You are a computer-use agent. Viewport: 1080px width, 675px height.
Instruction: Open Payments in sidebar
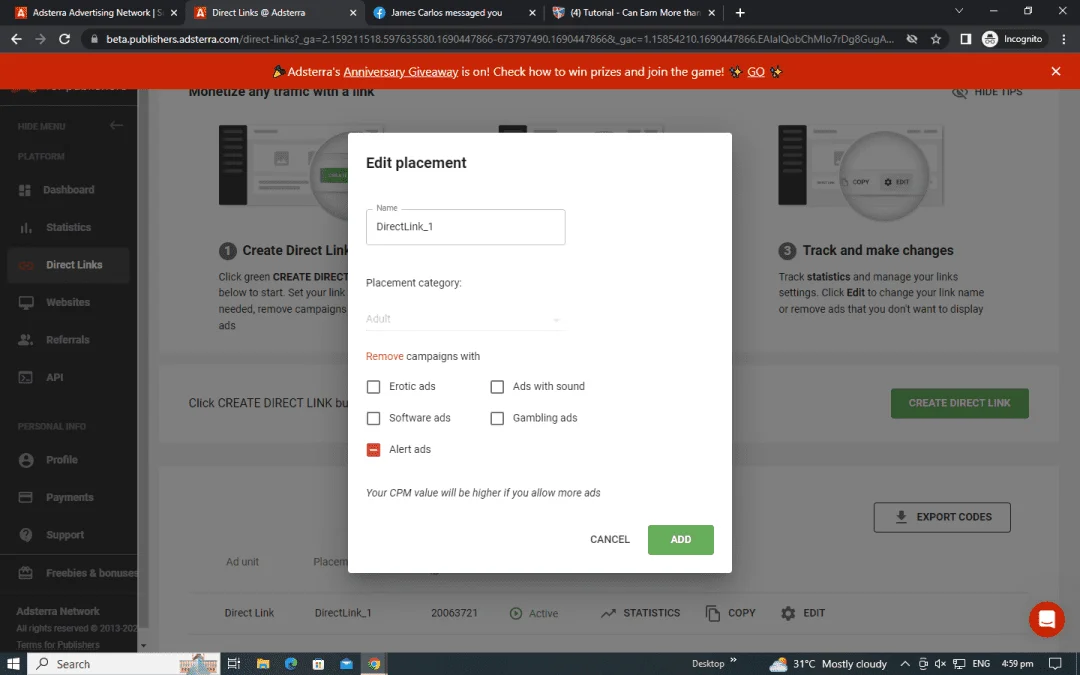(68, 497)
